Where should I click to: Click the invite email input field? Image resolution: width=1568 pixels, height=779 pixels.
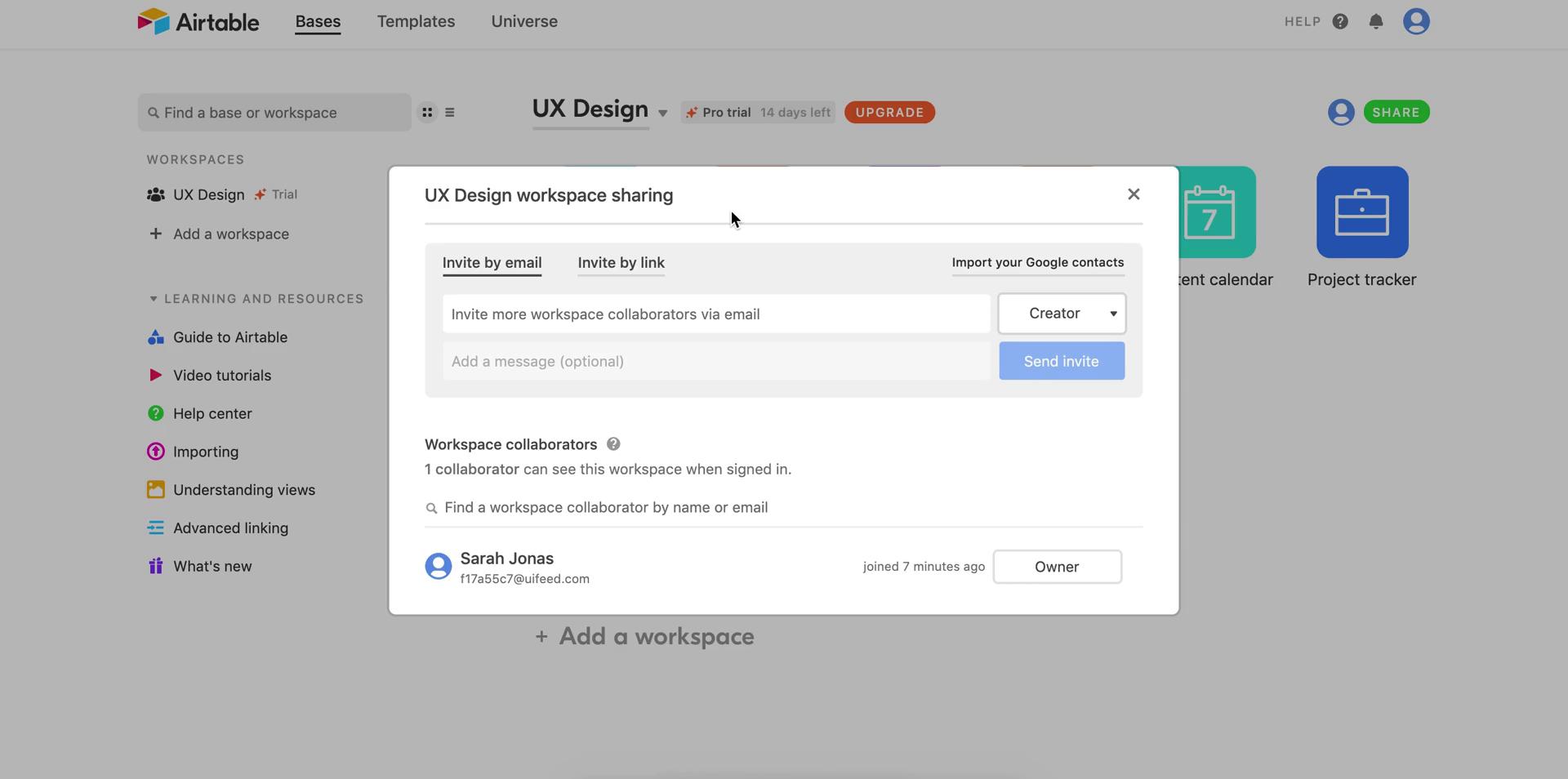pos(716,314)
